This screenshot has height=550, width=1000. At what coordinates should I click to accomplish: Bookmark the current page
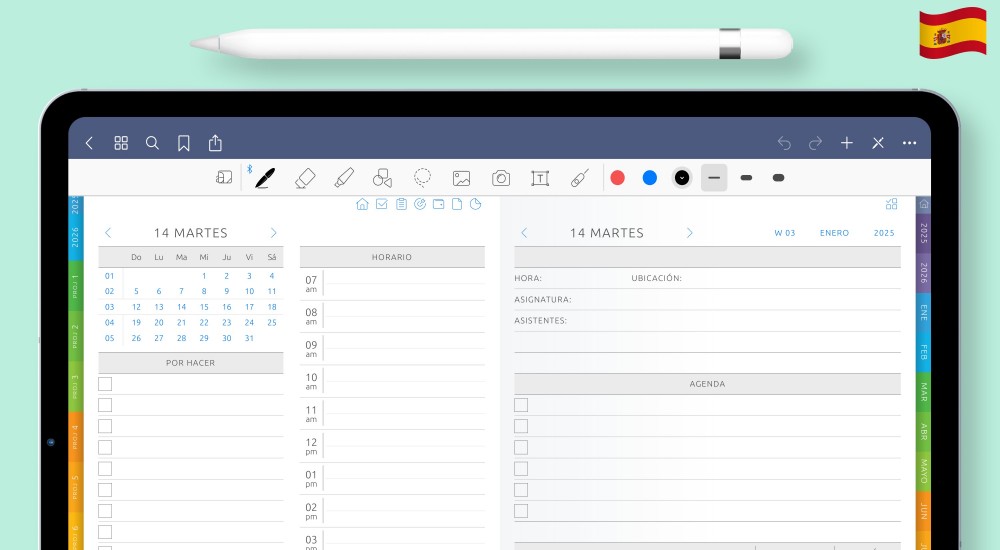coord(184,143)
